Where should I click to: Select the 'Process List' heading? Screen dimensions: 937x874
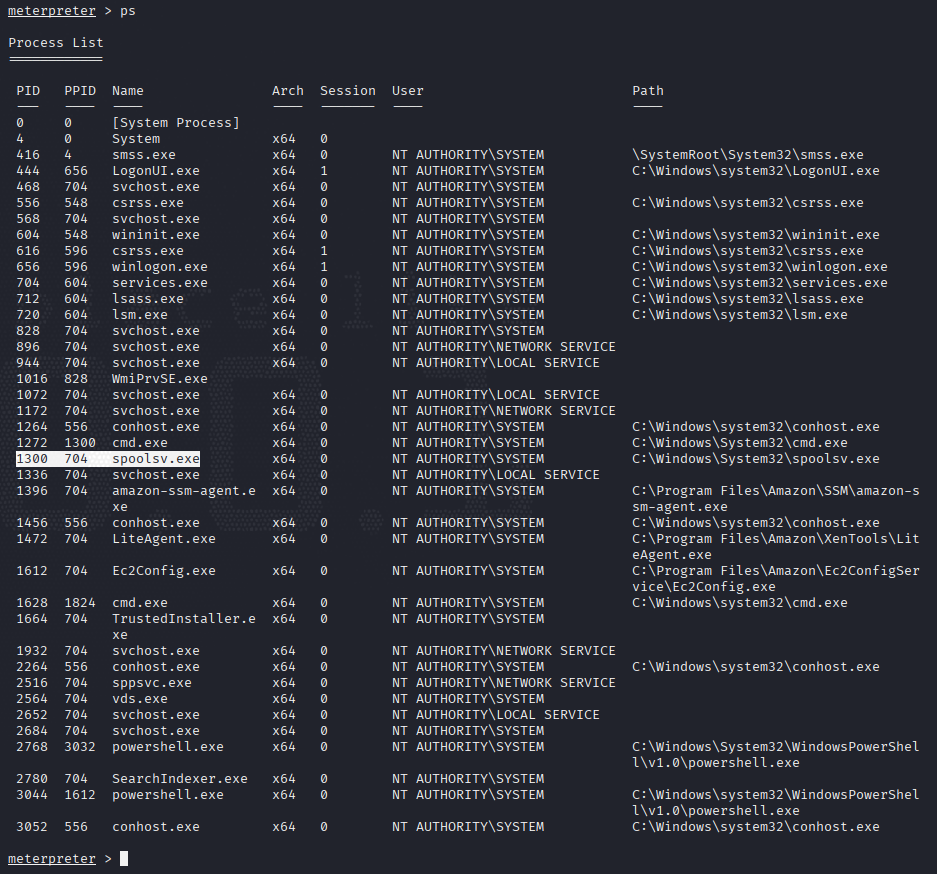(56, 43)
